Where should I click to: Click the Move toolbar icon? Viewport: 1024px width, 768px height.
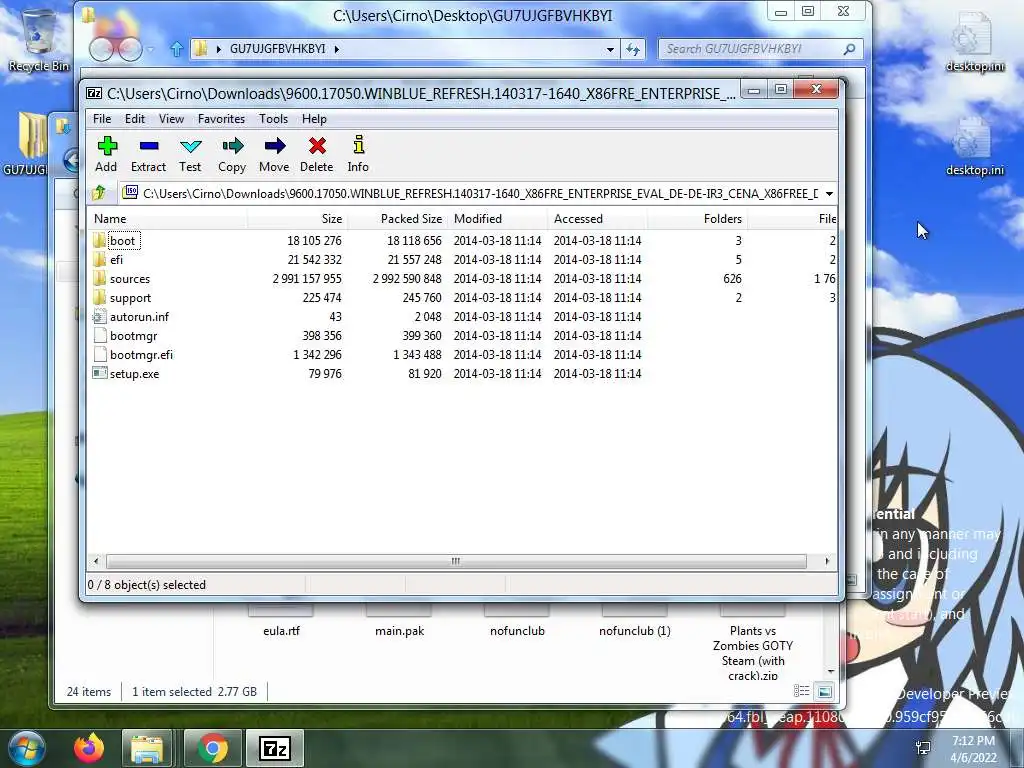pos(274,154)
